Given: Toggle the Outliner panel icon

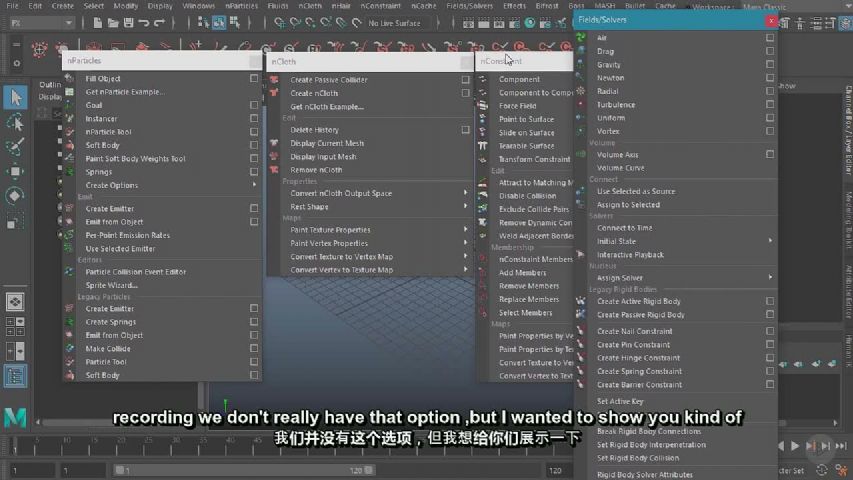Looking at the screenshot, I should click(x=15, y=376).
